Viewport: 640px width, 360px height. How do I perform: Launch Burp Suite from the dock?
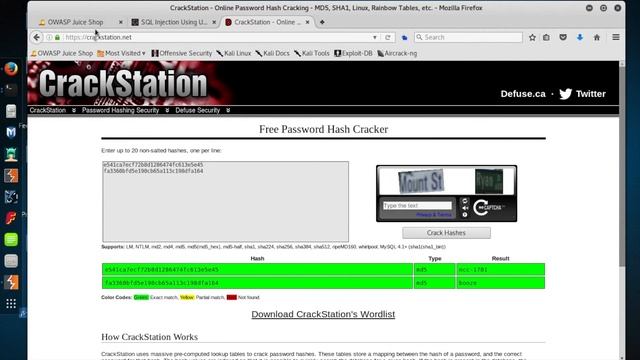(x=11, y=176)
